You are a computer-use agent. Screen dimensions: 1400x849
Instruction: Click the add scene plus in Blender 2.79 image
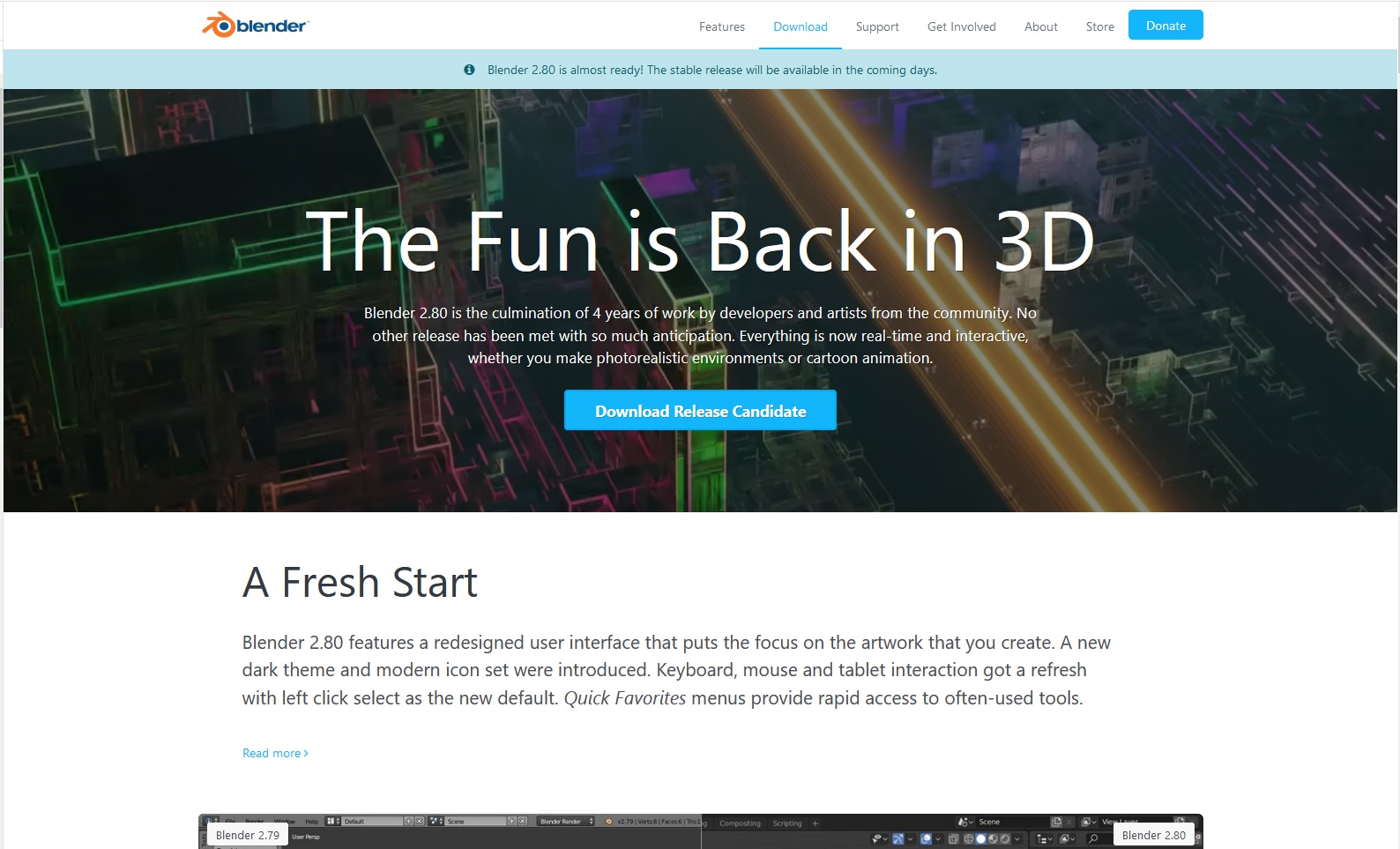(511, 821)
